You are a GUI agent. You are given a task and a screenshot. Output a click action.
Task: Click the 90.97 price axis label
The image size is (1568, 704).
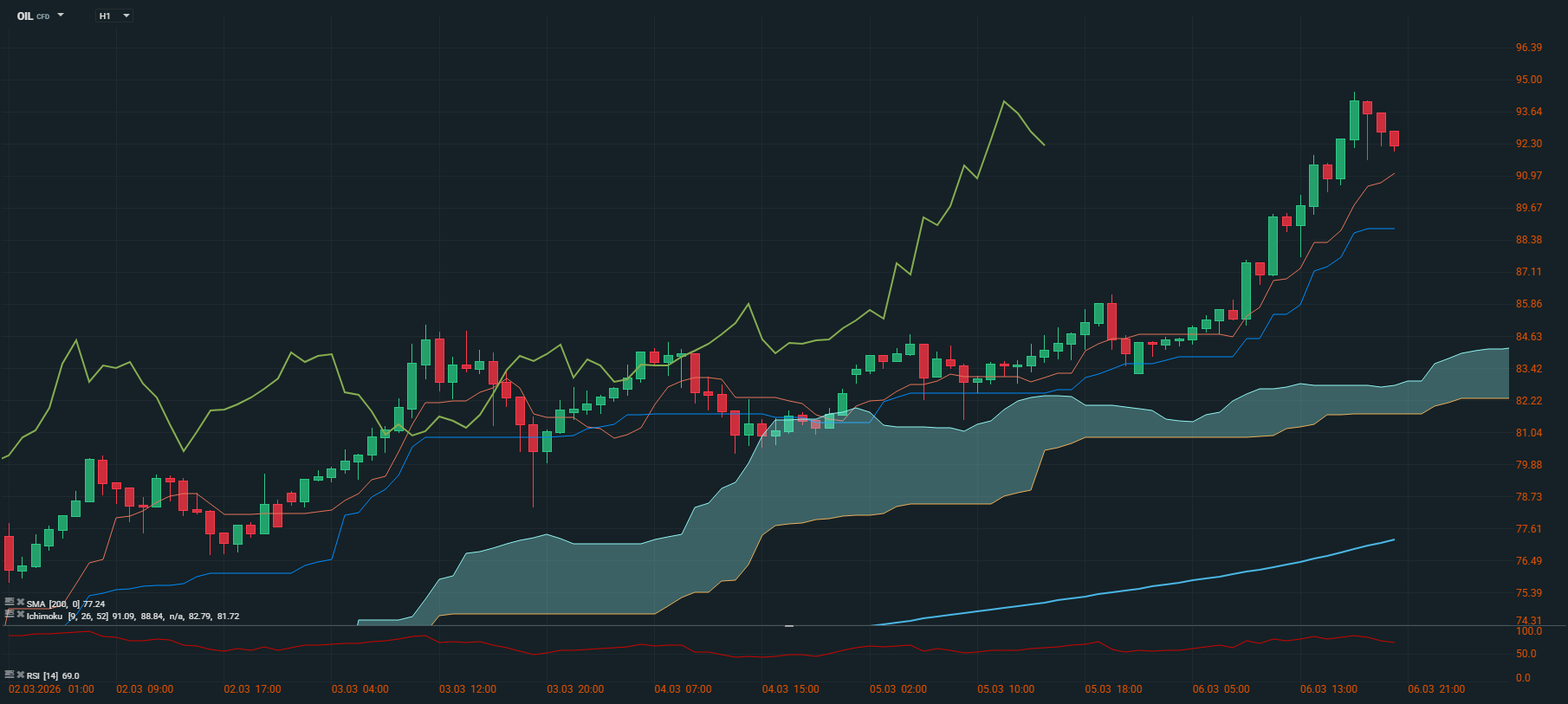[1529, 176]
